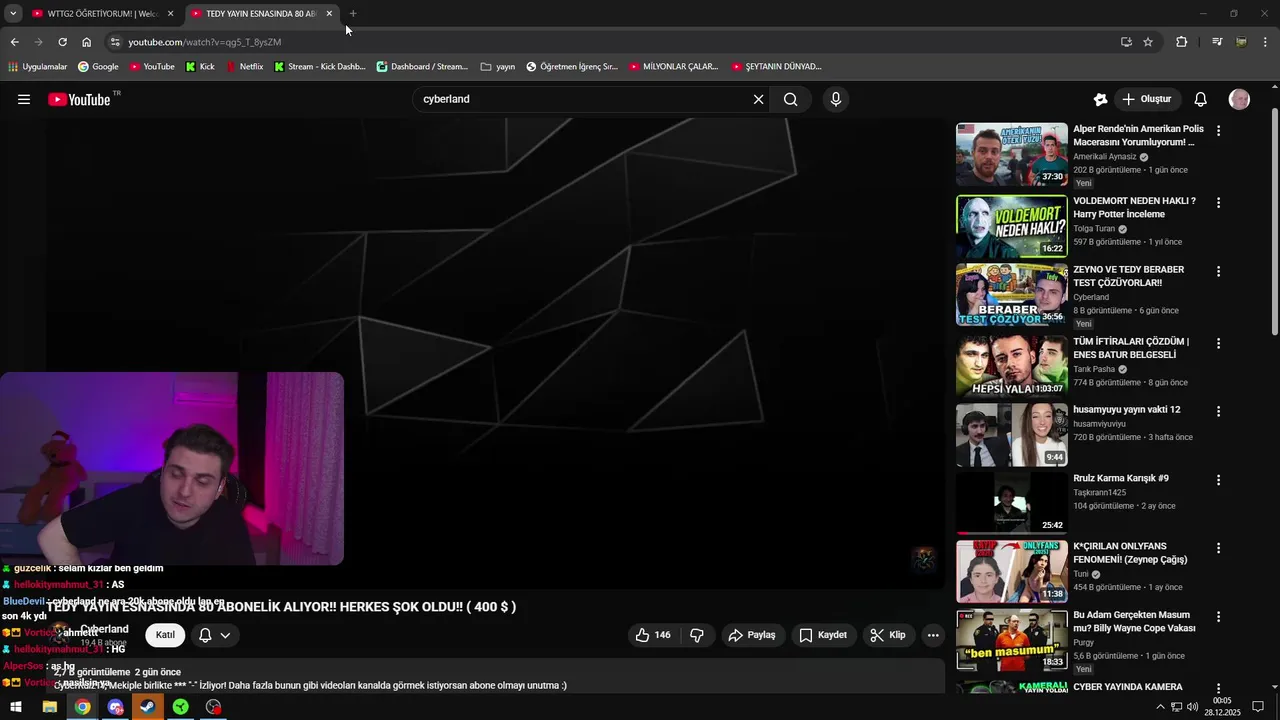Open Stream - Kick Dashboard bookmark
The width and height of the screenshot is (1280, 720).
[x=319, y=67]
